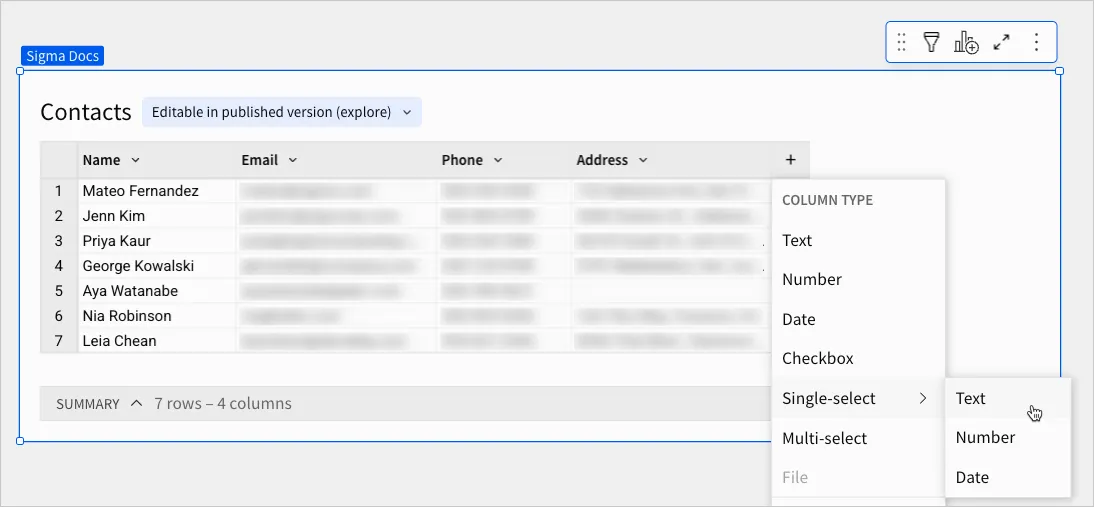Expand the element with the arrows icon

[1002, 42]
